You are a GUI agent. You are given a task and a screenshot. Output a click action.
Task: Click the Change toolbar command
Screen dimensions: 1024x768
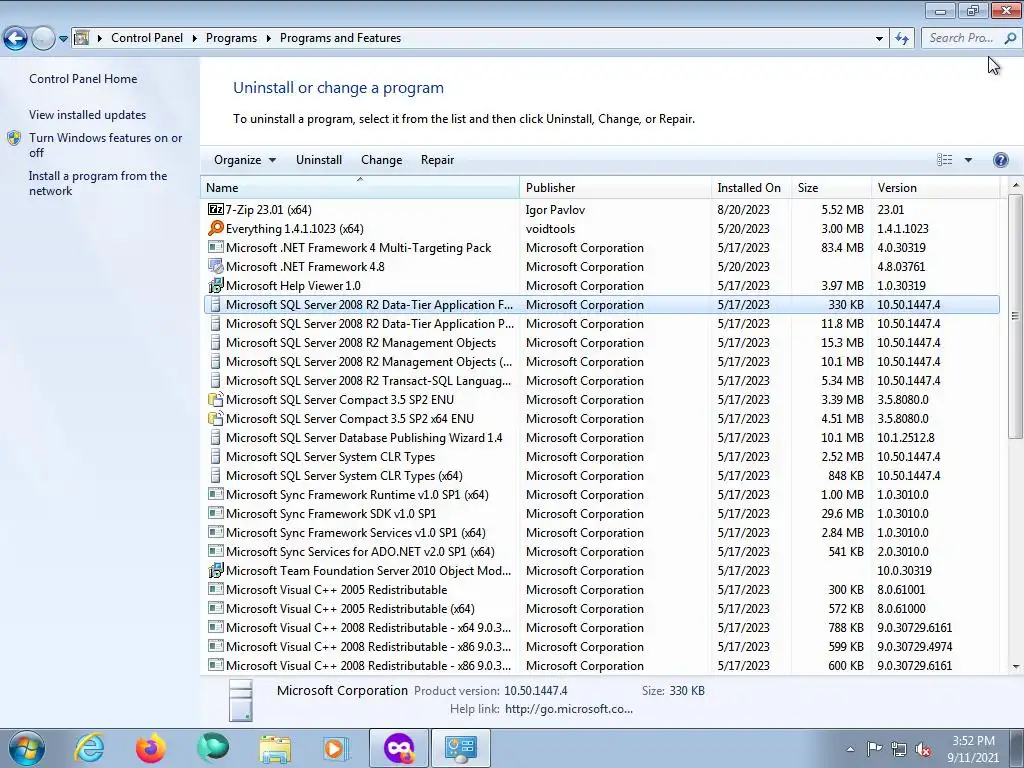381,160
